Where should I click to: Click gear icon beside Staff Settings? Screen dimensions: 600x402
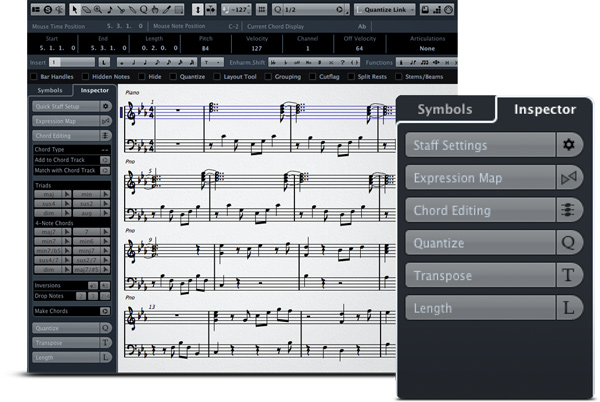[569, 145]
